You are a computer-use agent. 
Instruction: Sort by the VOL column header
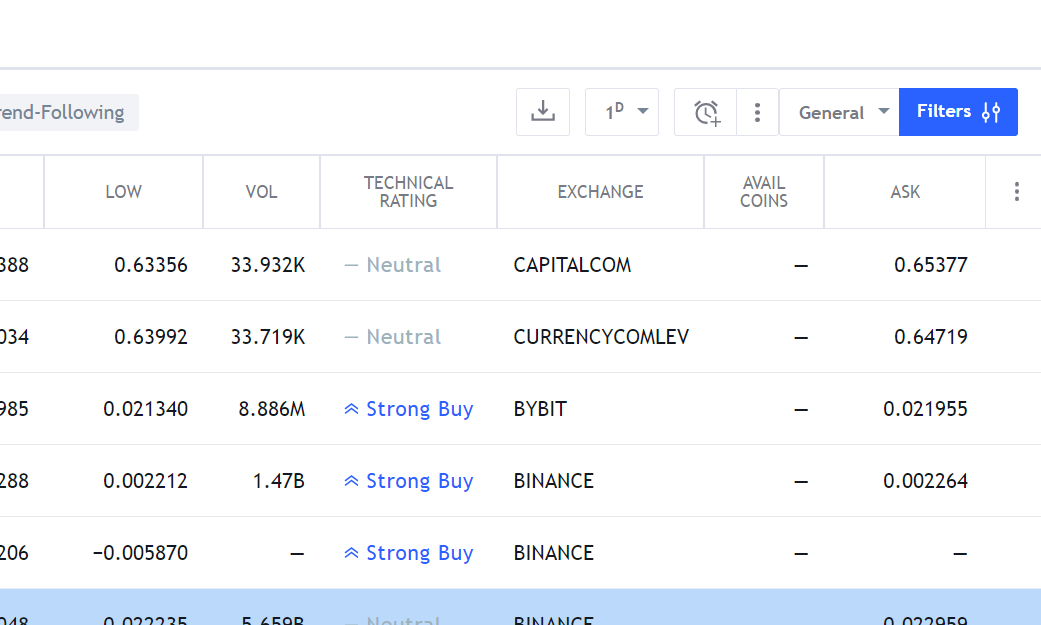click(x=262, y=192)
